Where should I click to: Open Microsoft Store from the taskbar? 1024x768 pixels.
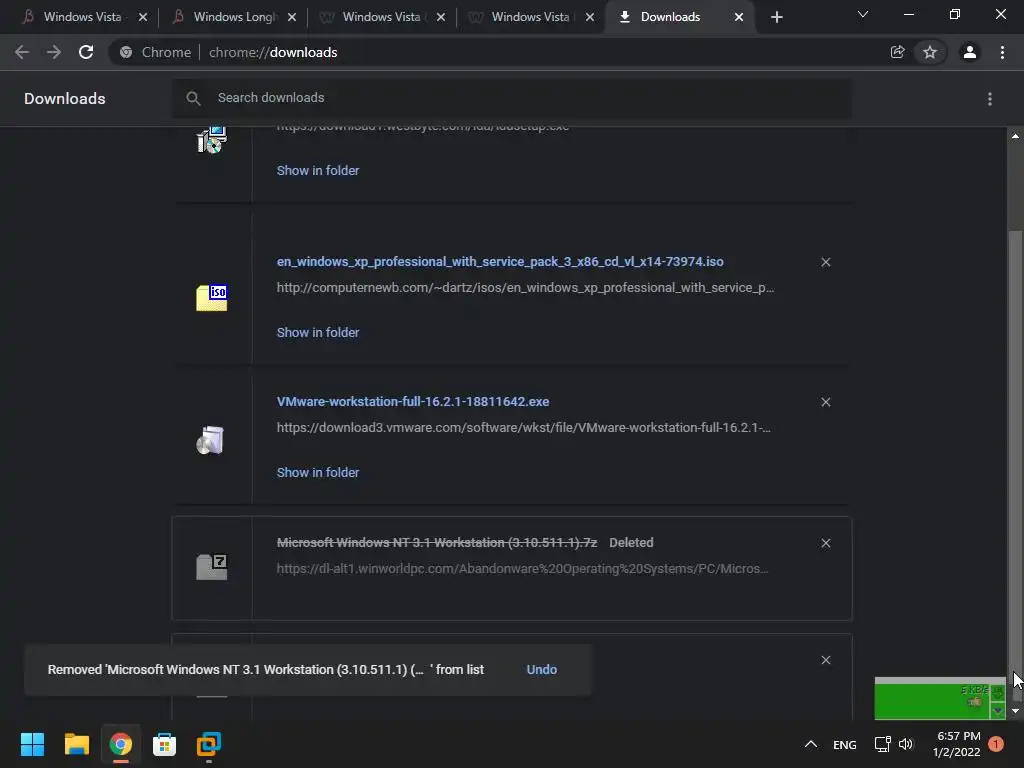165,744
